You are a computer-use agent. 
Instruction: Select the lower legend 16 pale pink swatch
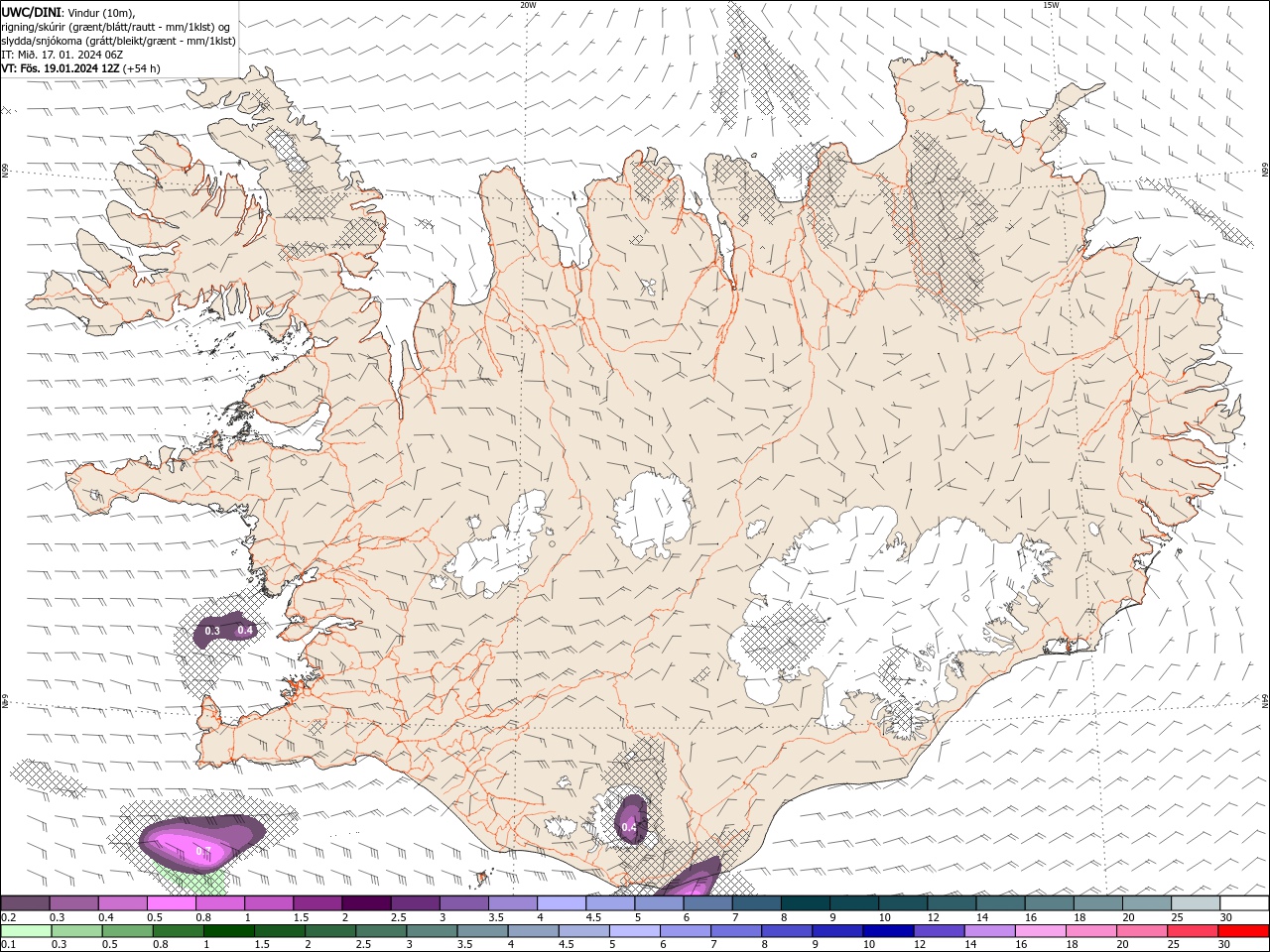click(x=1040, y=930)
